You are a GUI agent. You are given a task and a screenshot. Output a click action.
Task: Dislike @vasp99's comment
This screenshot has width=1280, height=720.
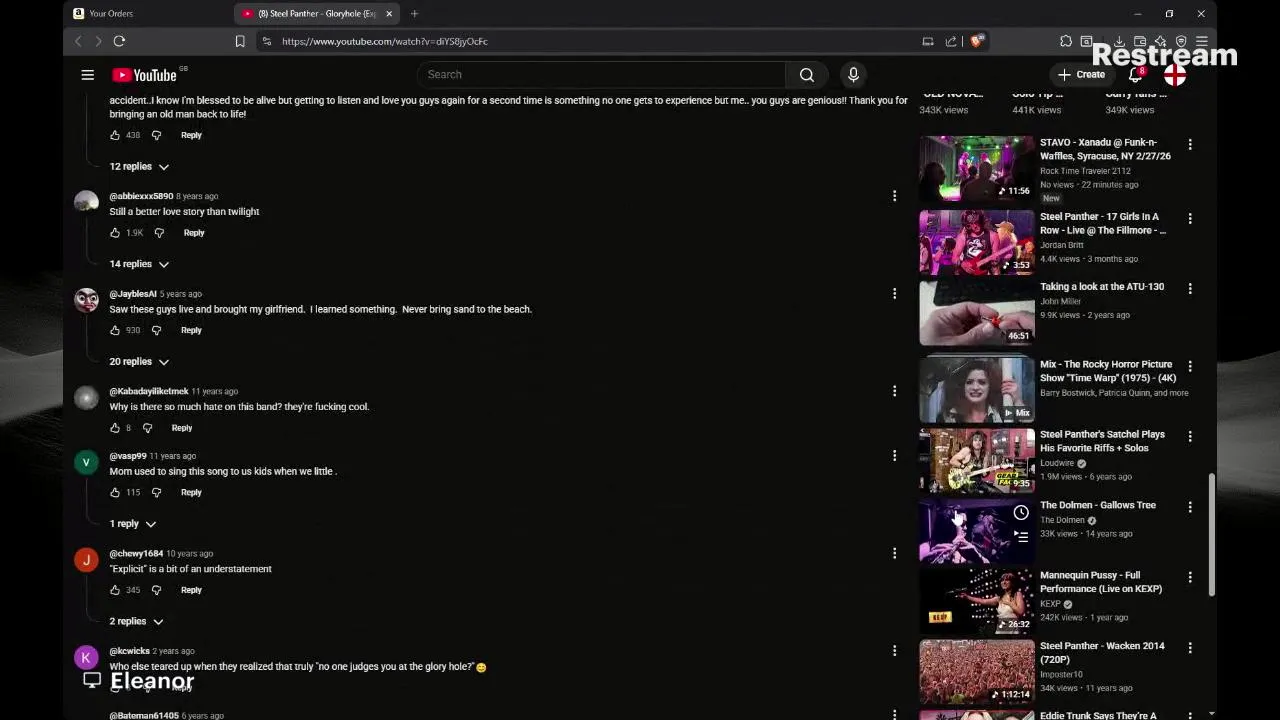156,492
